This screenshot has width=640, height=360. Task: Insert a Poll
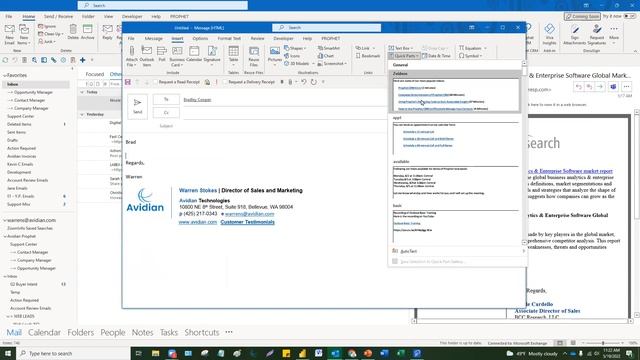162,54
